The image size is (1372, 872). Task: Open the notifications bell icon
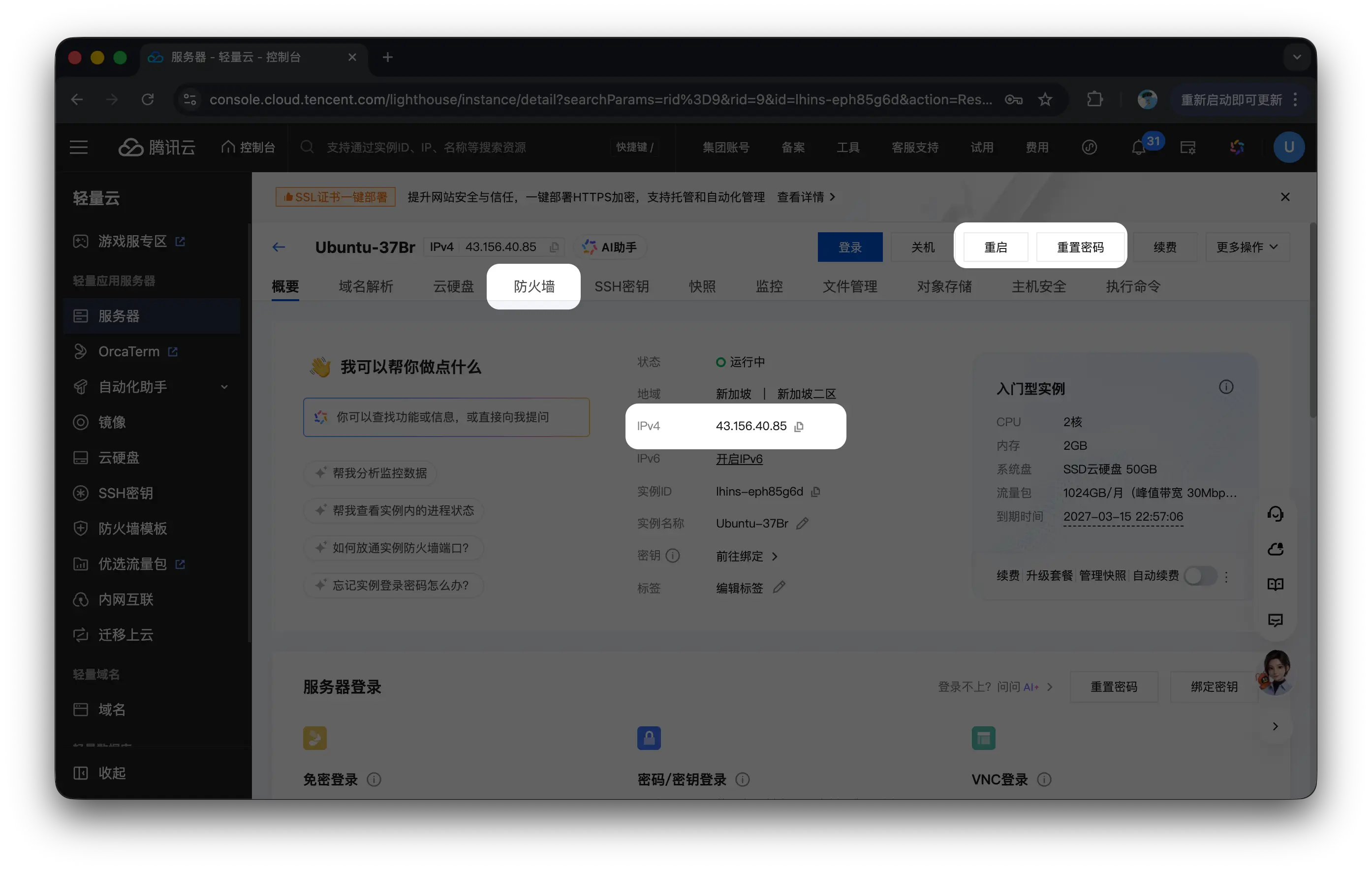tap(1138, 148)
